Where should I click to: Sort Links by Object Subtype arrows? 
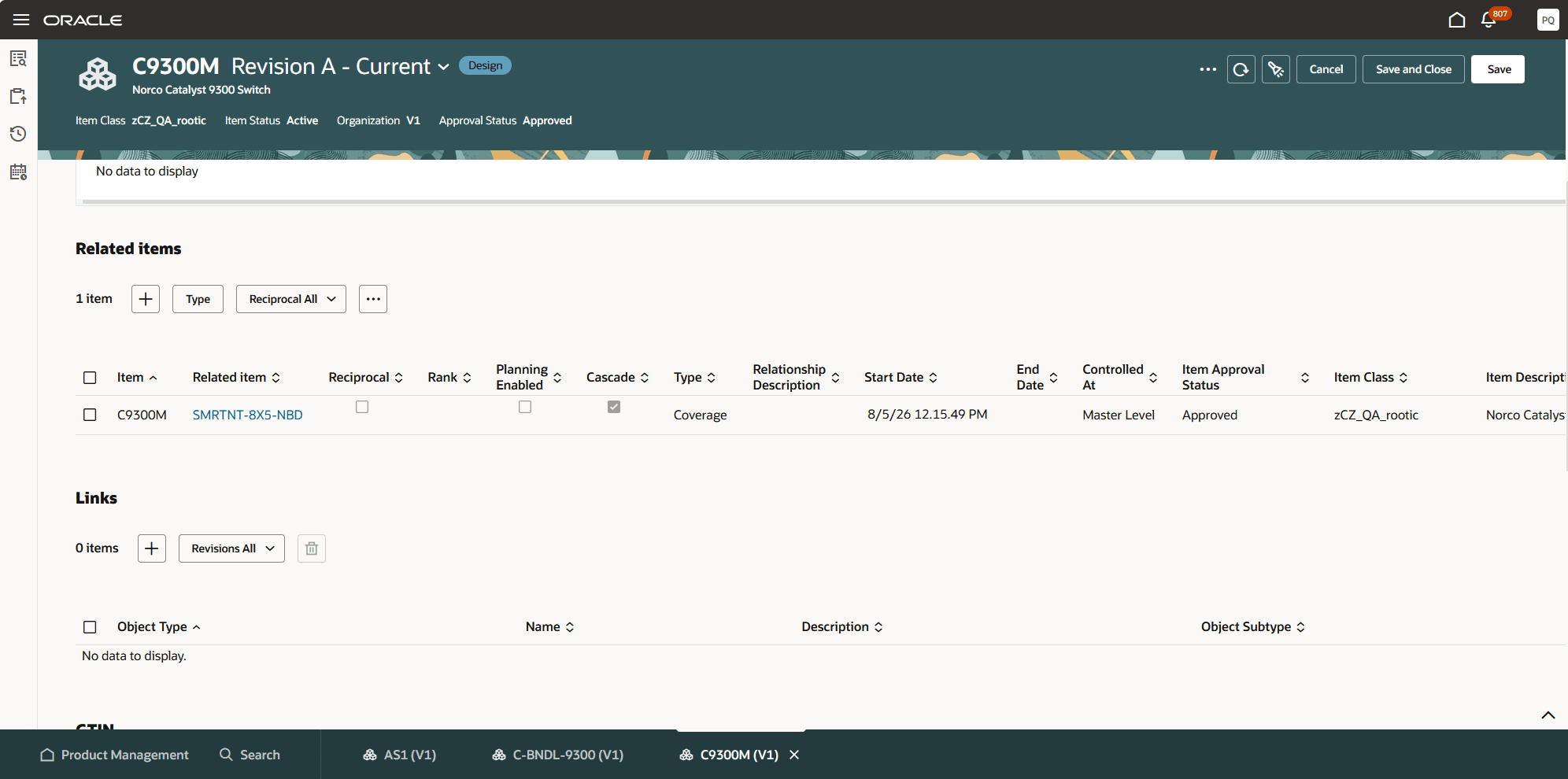click(1300, 627)
